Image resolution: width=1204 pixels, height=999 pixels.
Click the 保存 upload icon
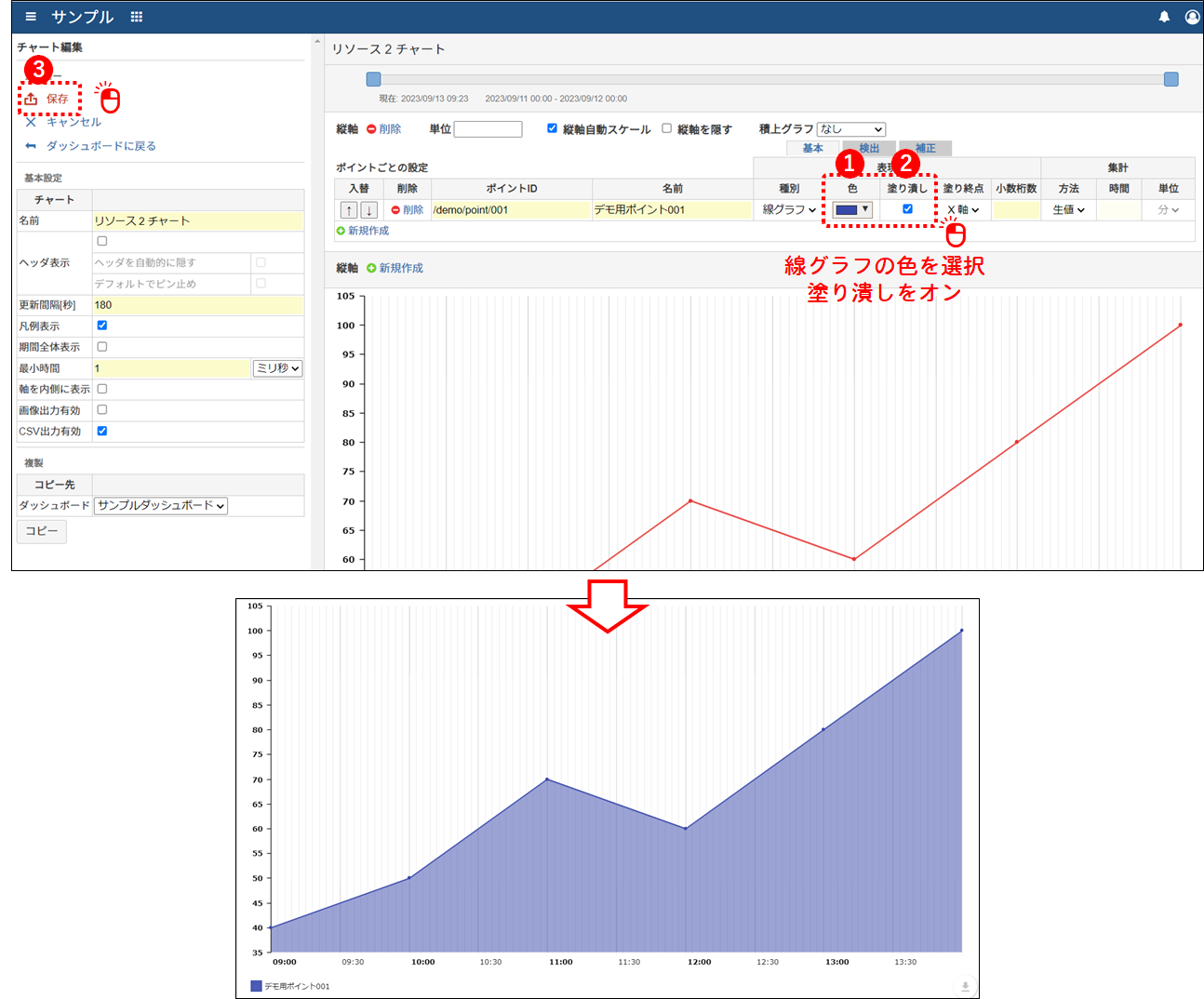pyautogui.click(x=31, y=99)
